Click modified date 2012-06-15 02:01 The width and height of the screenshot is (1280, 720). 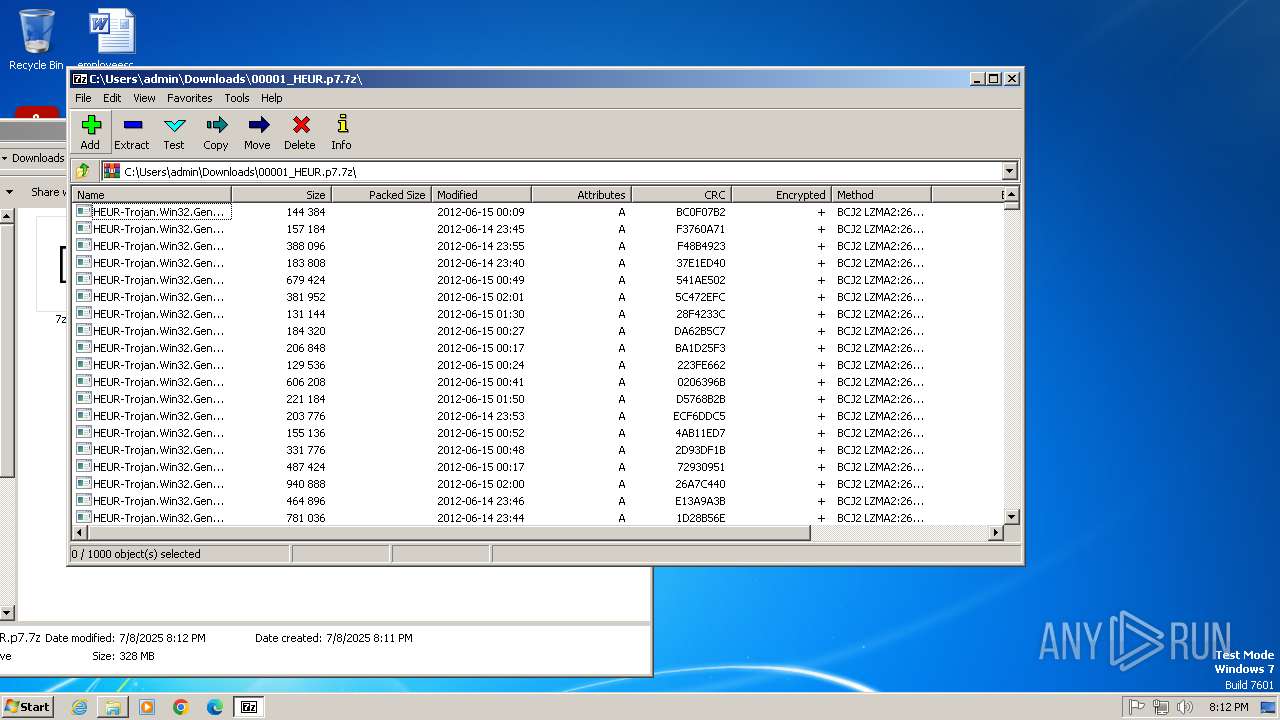[480, 297]
